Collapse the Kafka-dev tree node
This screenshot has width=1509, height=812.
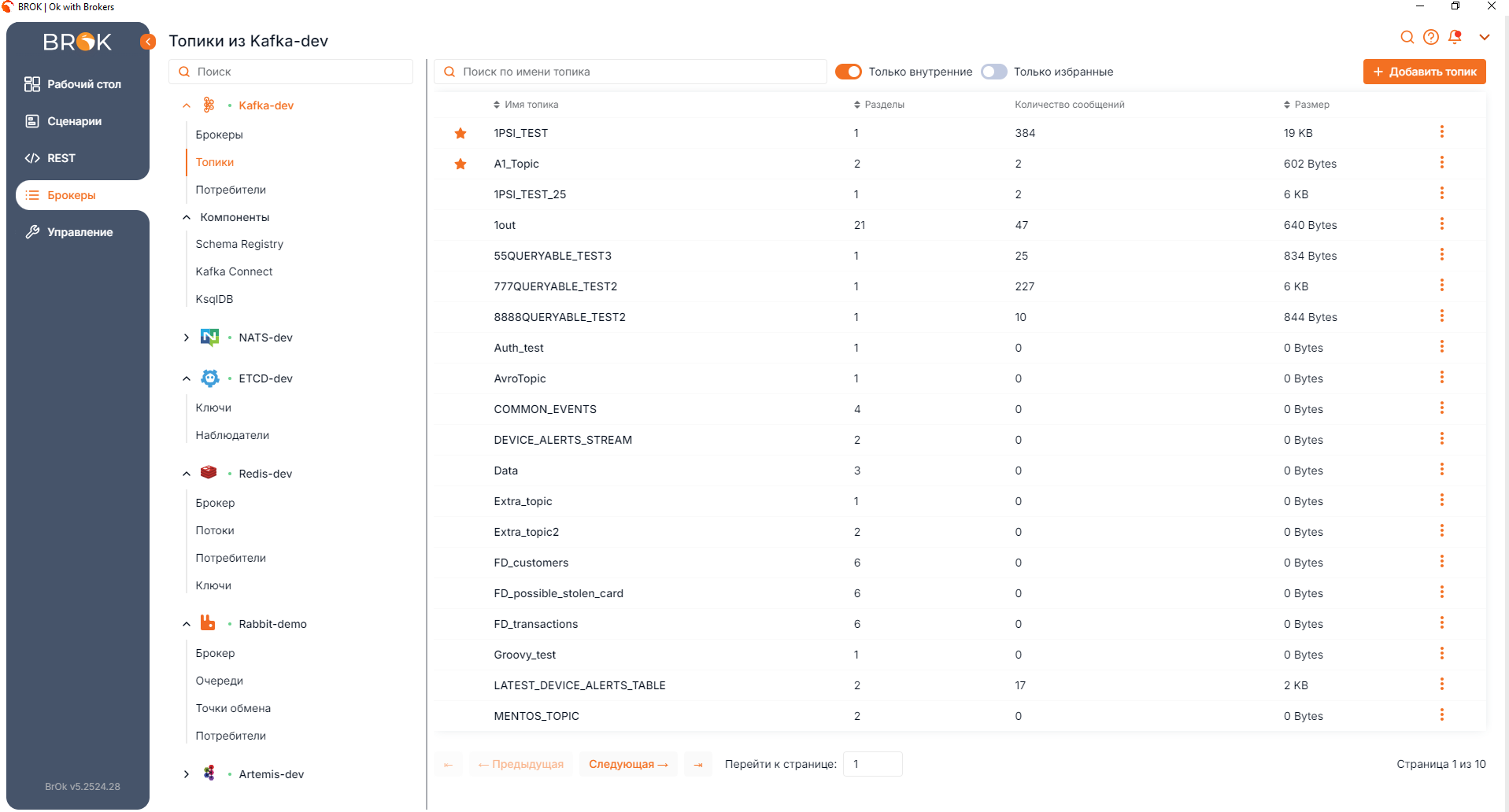pos(187,105)
